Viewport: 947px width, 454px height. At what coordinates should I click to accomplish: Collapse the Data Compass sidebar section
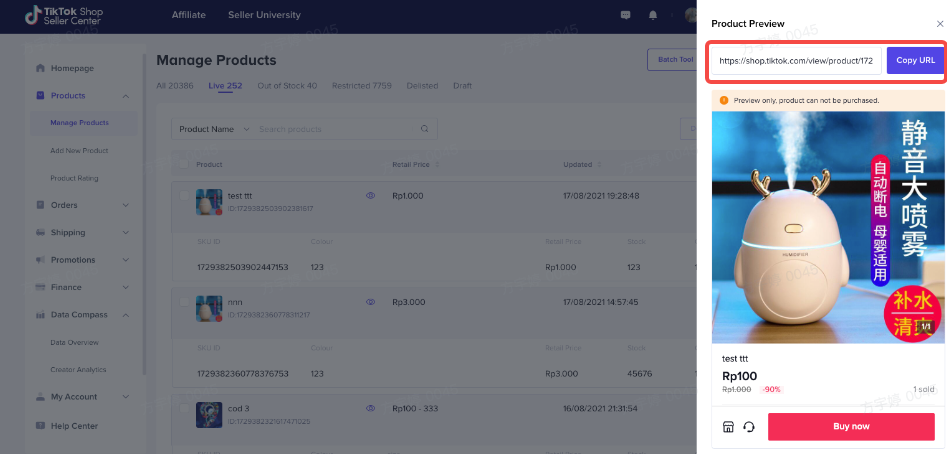(x=126, y=315)
